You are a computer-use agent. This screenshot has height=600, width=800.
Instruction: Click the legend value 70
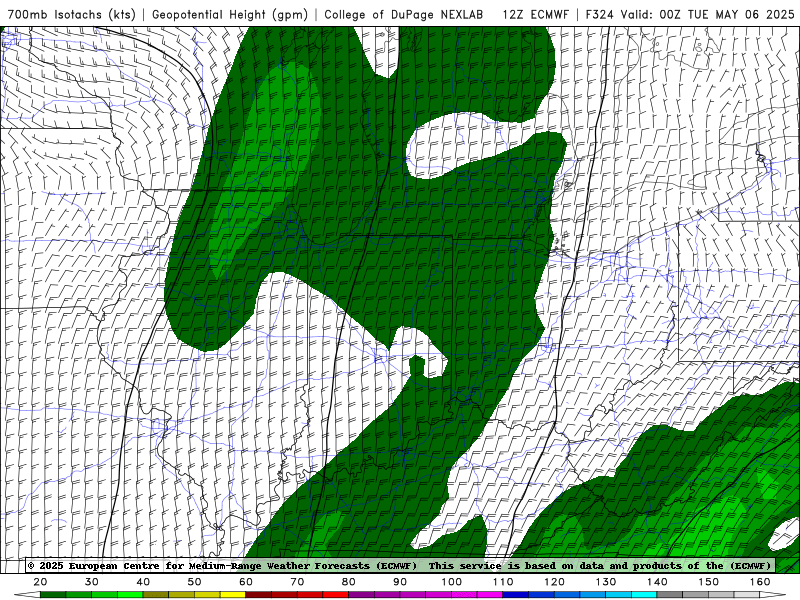[x=297, y=582]
